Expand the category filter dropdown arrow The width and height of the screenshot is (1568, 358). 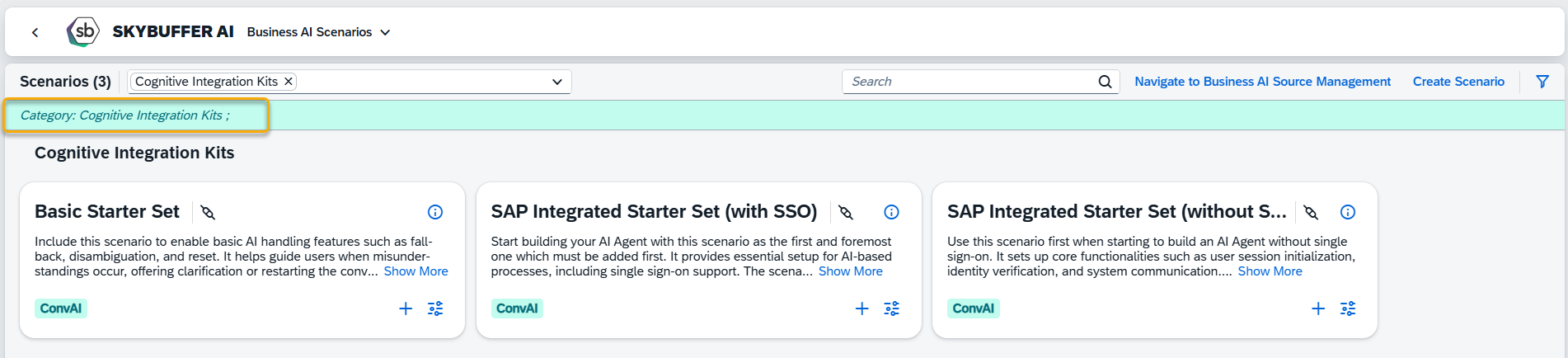pos(557,82)
